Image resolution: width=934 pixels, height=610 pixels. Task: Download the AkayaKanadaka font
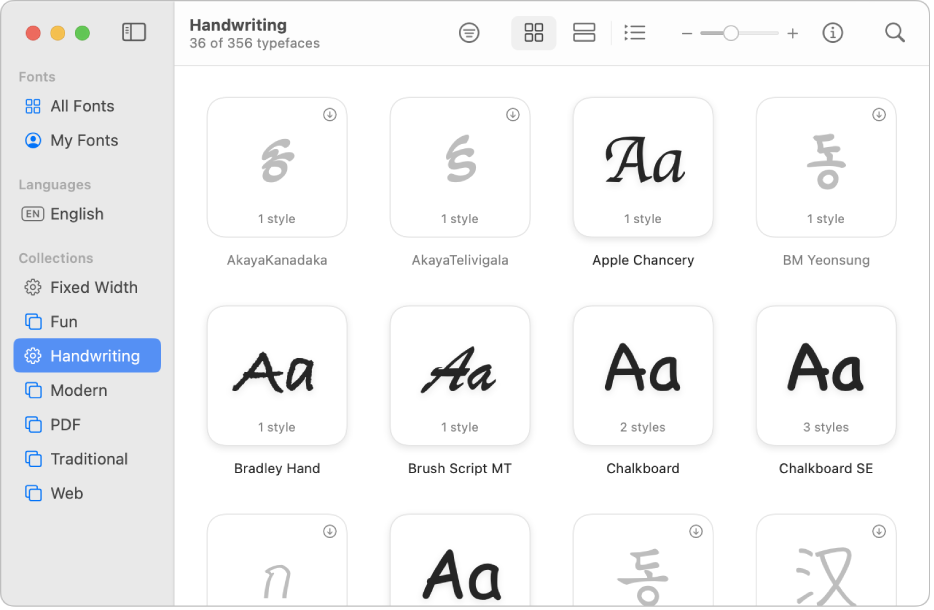pyautogui.click(x=330, y=114)
